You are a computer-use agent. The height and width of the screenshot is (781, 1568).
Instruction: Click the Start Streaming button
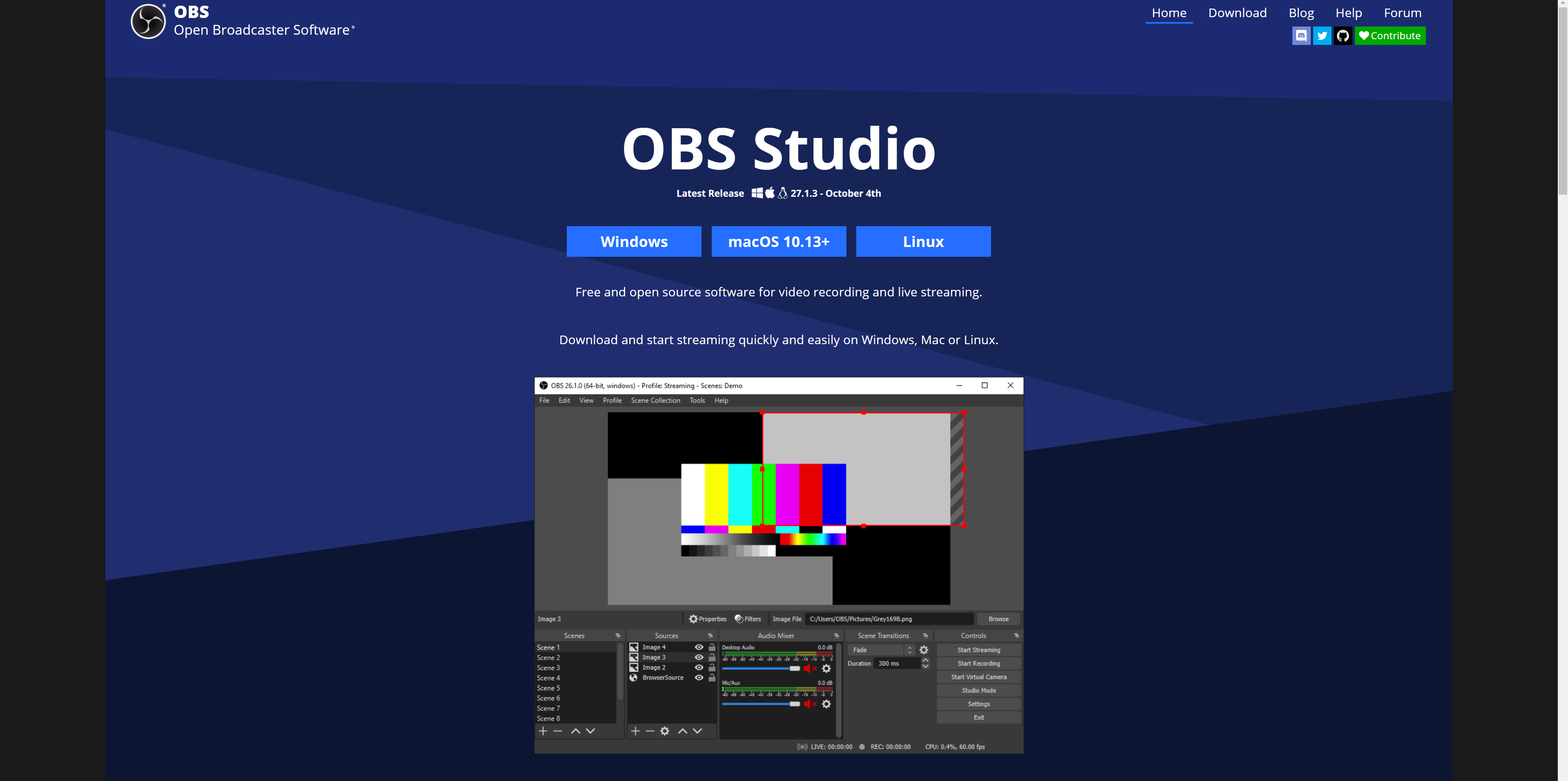[x=977, y=650]
